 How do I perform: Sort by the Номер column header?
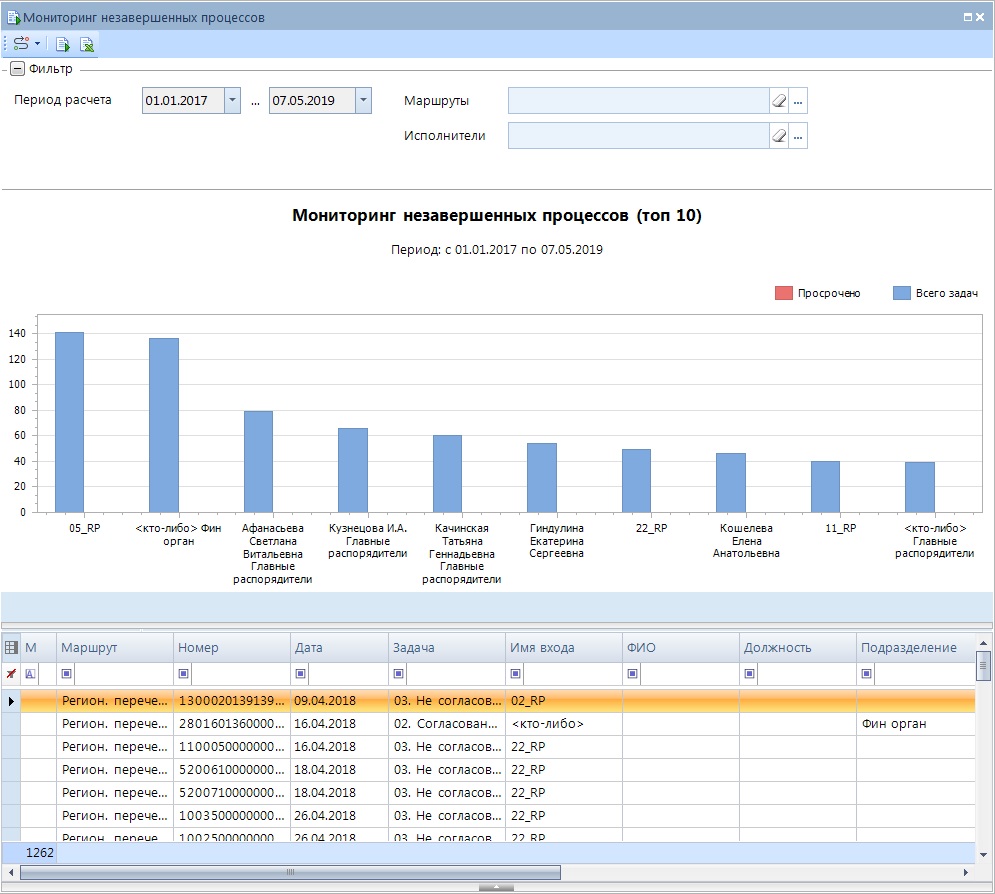pos(231,648)
